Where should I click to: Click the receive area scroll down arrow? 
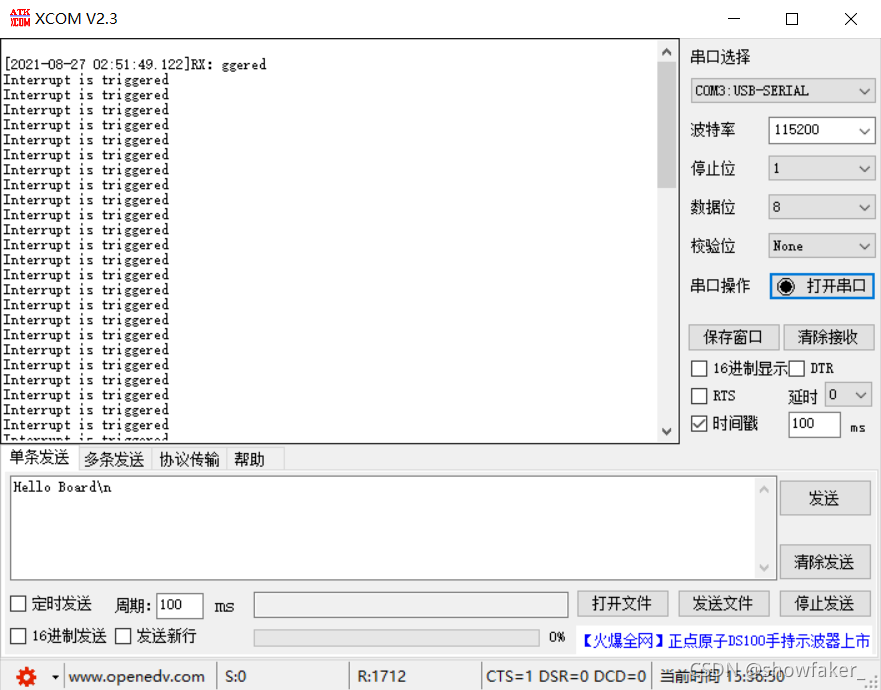[666, 432]
